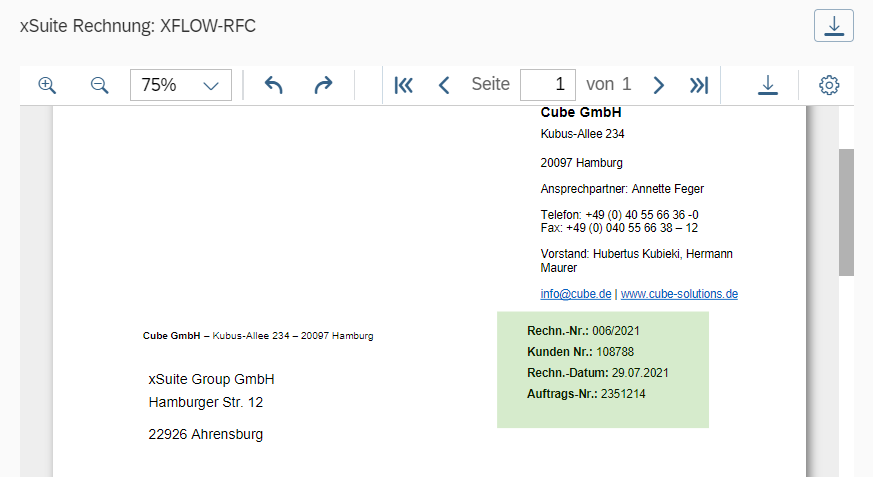Go to the next page
This screenshot has width=873, height=477.
point(658,85)
